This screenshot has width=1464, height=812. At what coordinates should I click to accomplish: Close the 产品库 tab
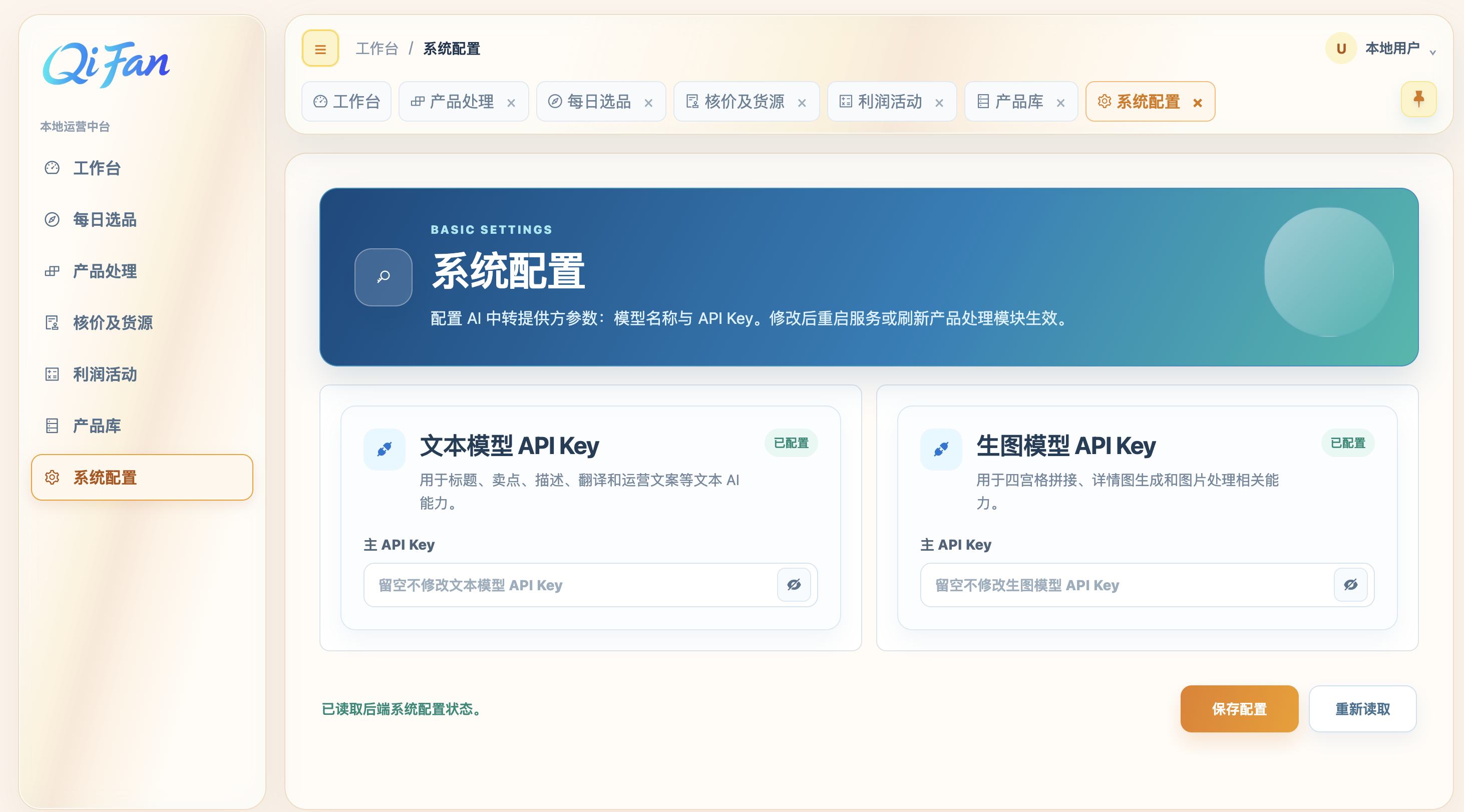point(1060,103)
